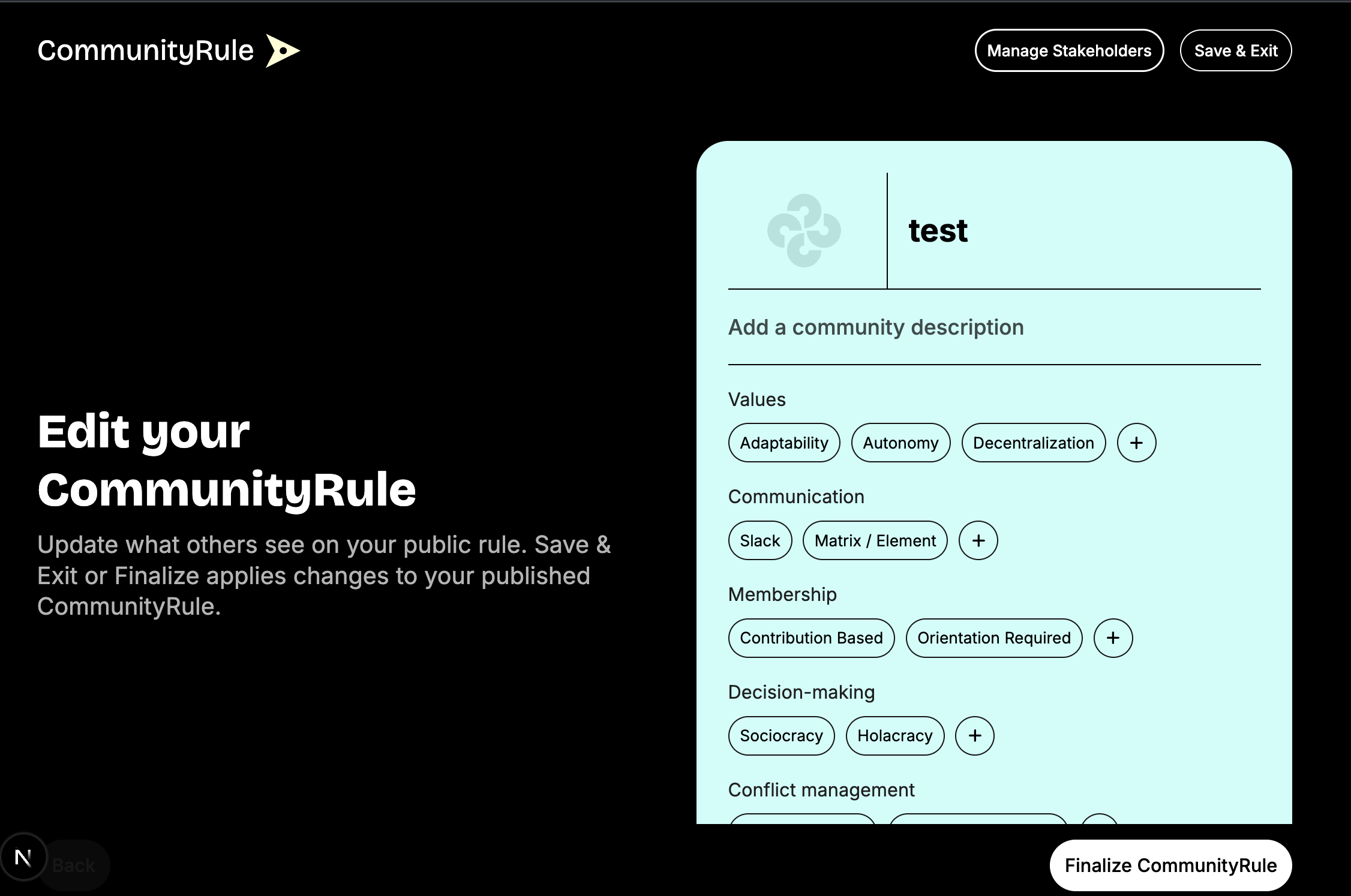1351x896 pixels.
Task: Add a communication method with plus icon
Action: point(978,540)
